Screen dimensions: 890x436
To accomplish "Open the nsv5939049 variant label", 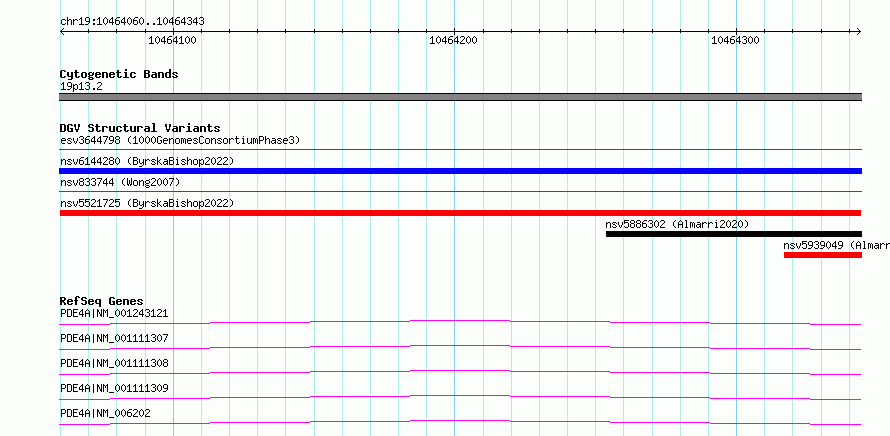I will (837, 245).
